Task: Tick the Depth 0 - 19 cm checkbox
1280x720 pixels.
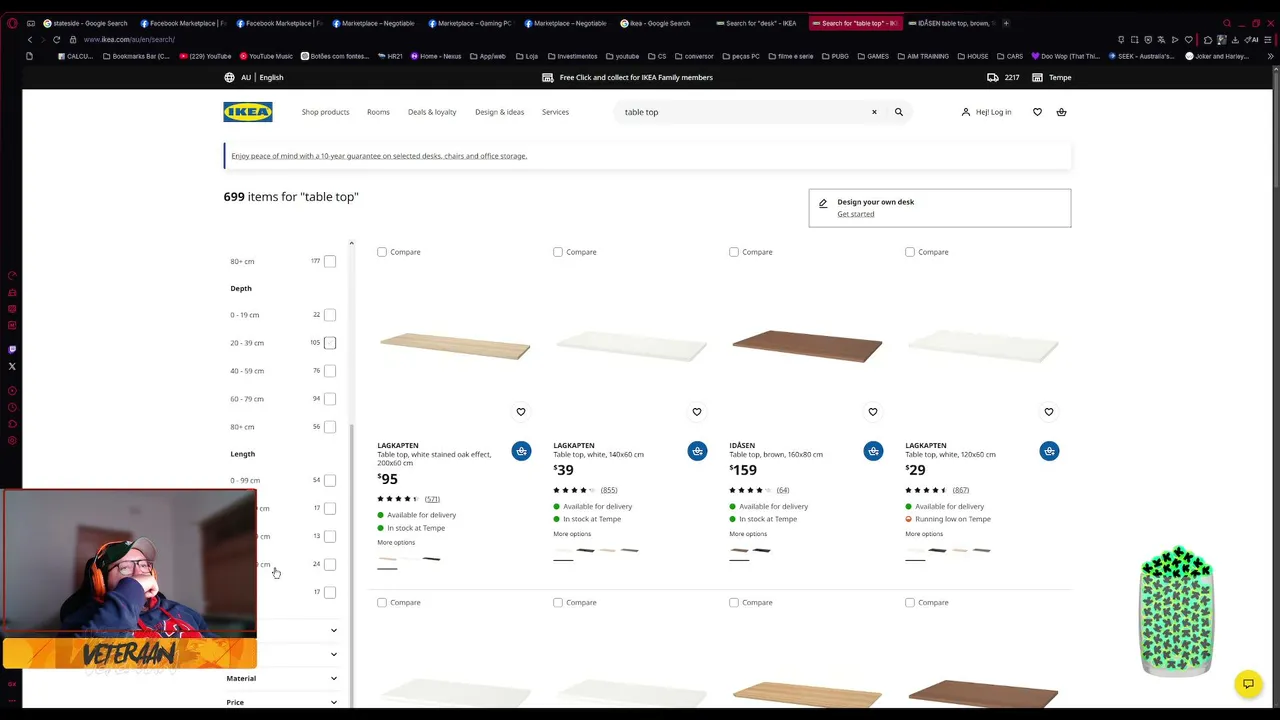Action: point(330,315)
